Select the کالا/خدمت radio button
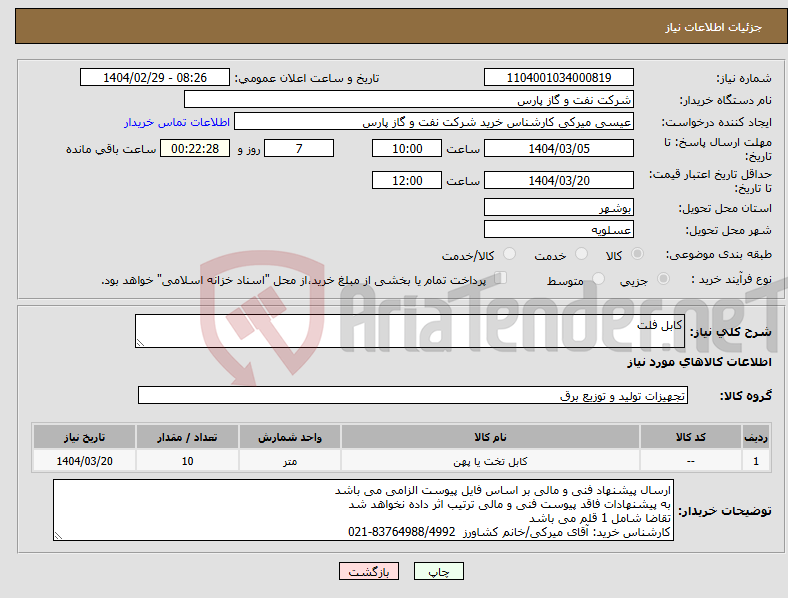This screenshot has width=788, height=598. coord(509,254)
